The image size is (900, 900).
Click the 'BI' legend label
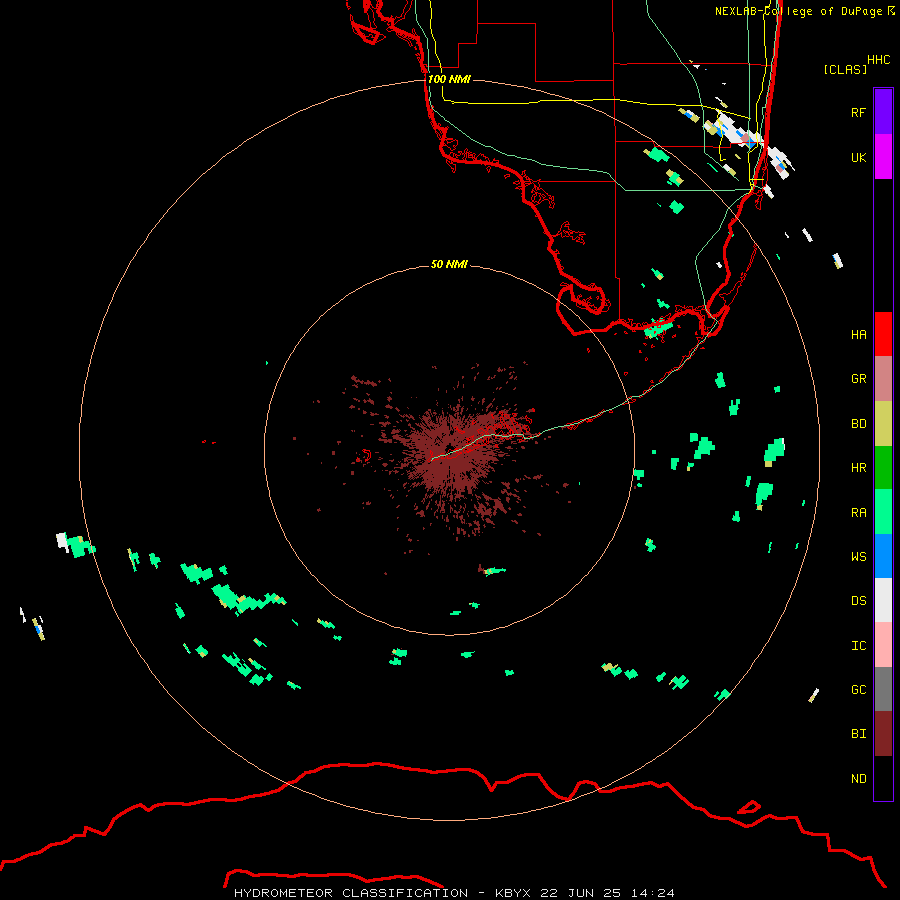858,734
